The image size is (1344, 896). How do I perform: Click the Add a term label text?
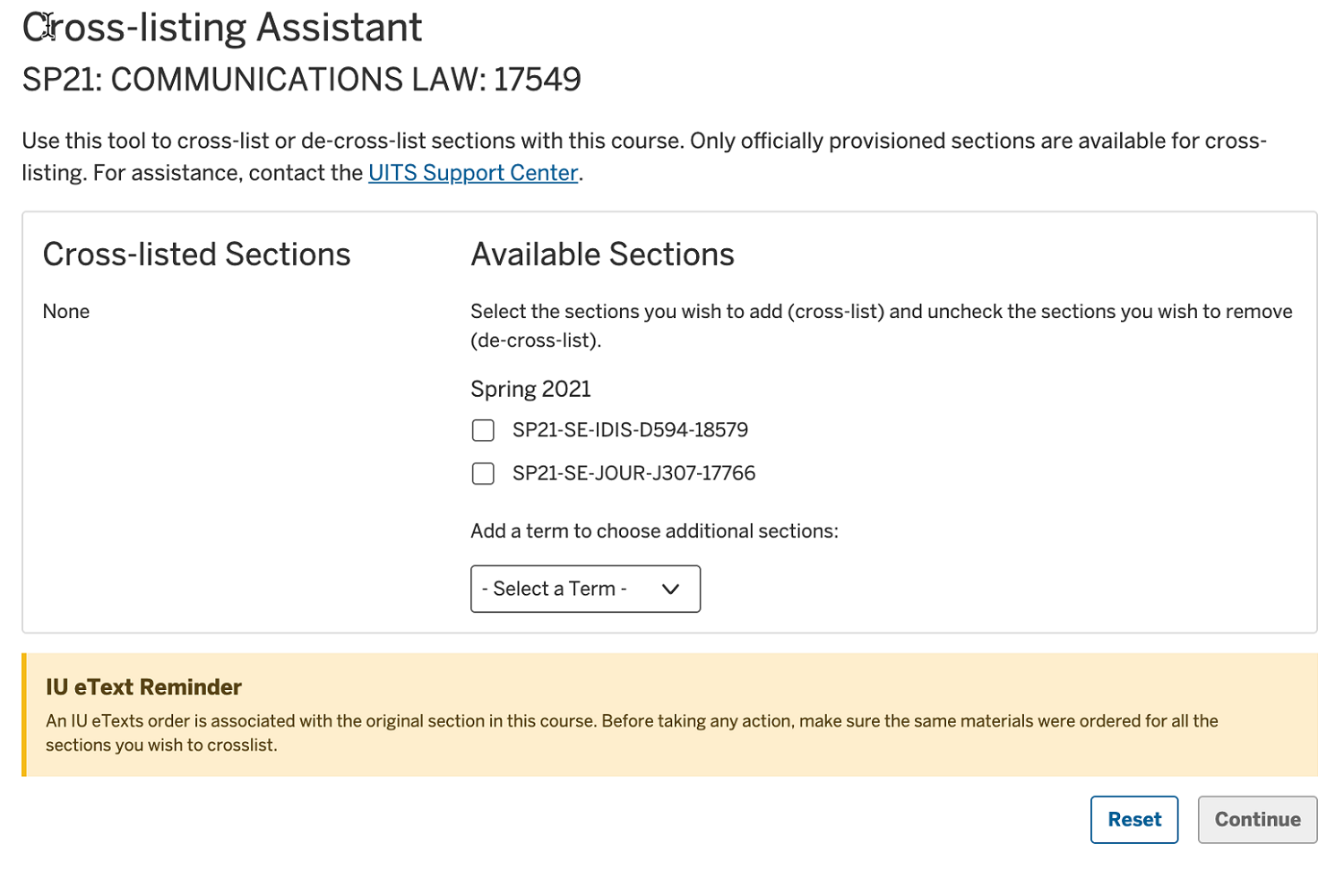(x=654, y=531)
